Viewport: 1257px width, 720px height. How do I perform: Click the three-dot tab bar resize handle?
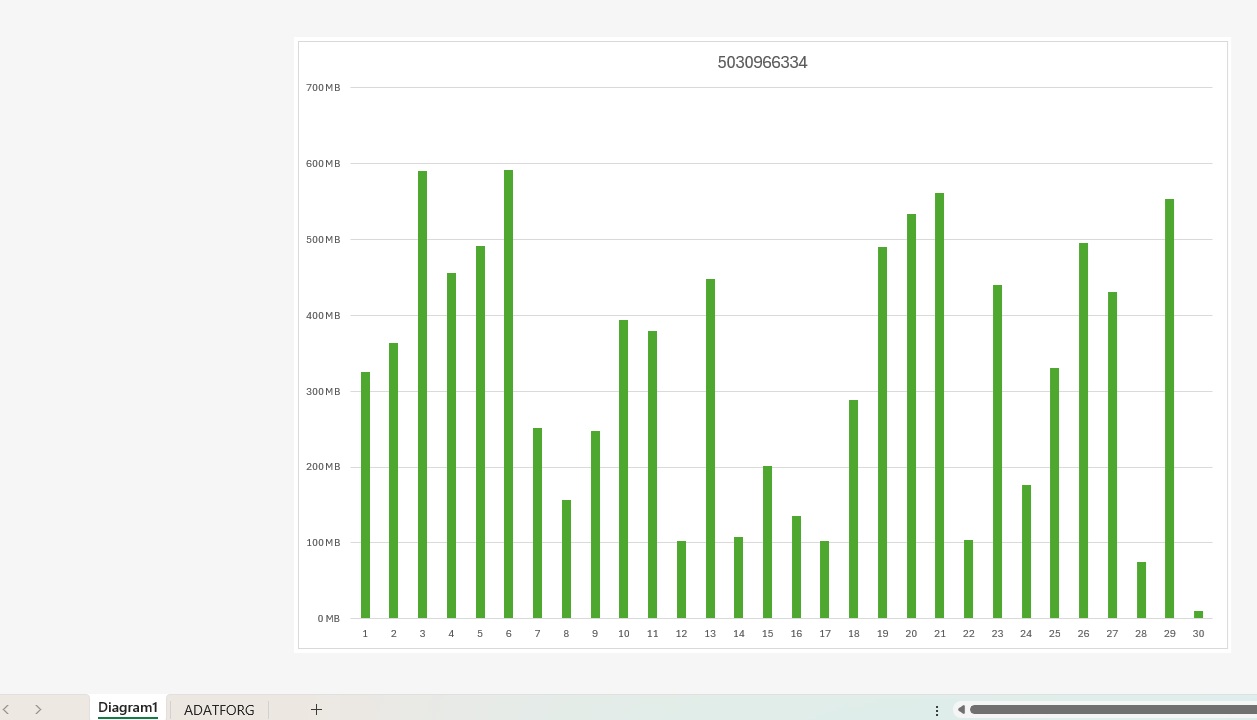pos(937,710)
